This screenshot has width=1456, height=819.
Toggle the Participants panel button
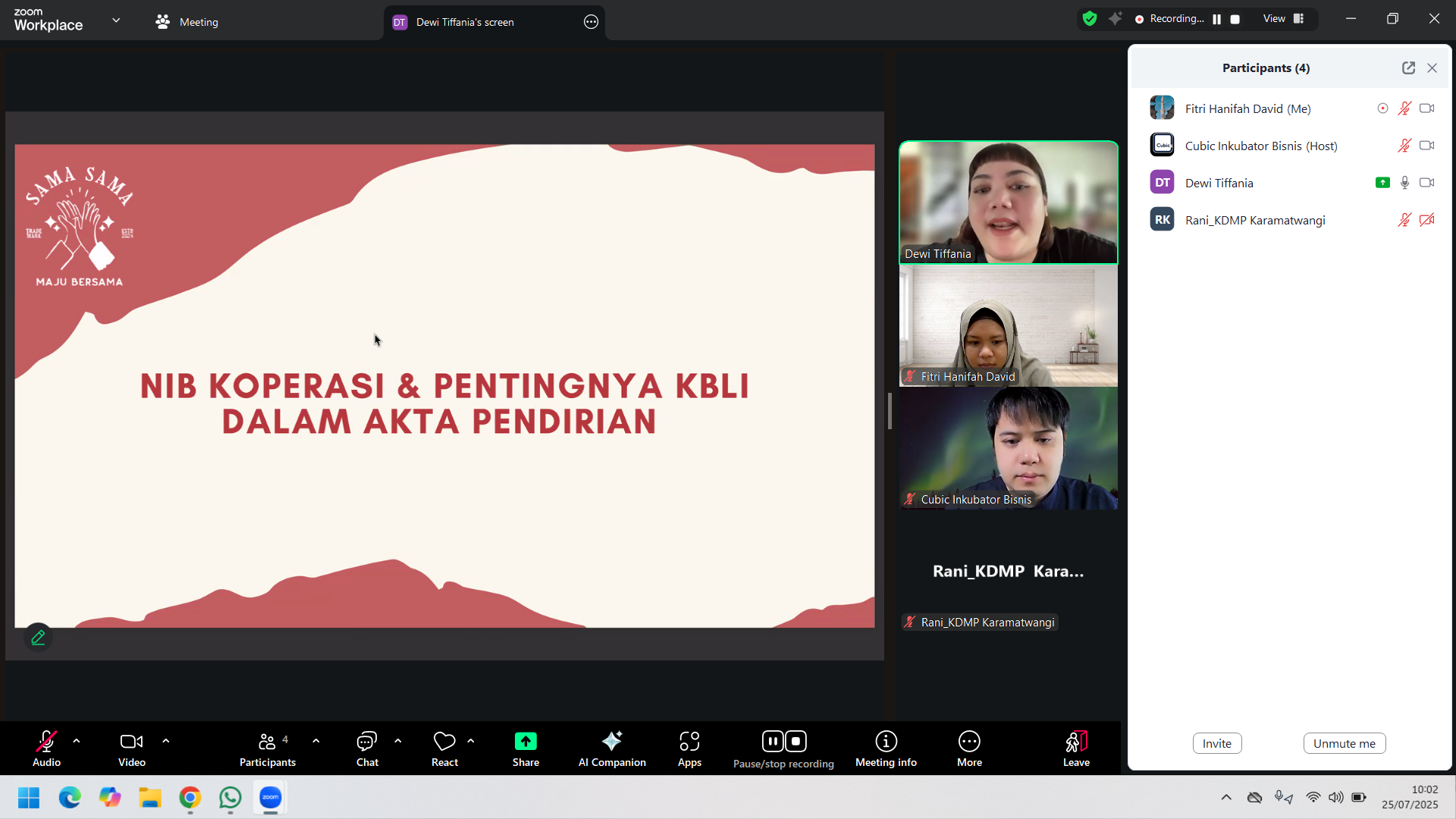(268, 748)
